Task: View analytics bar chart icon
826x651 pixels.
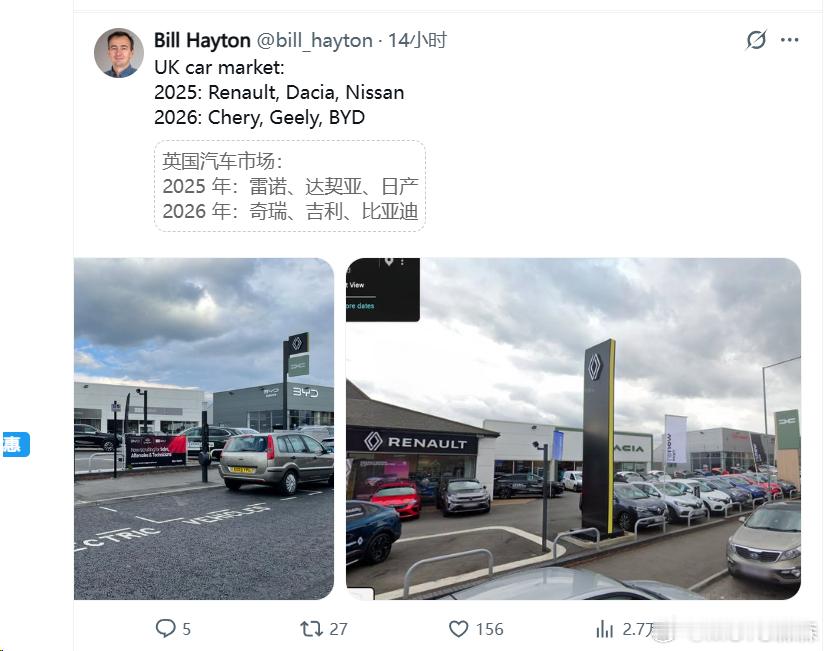Action: [x=605, y=629]
